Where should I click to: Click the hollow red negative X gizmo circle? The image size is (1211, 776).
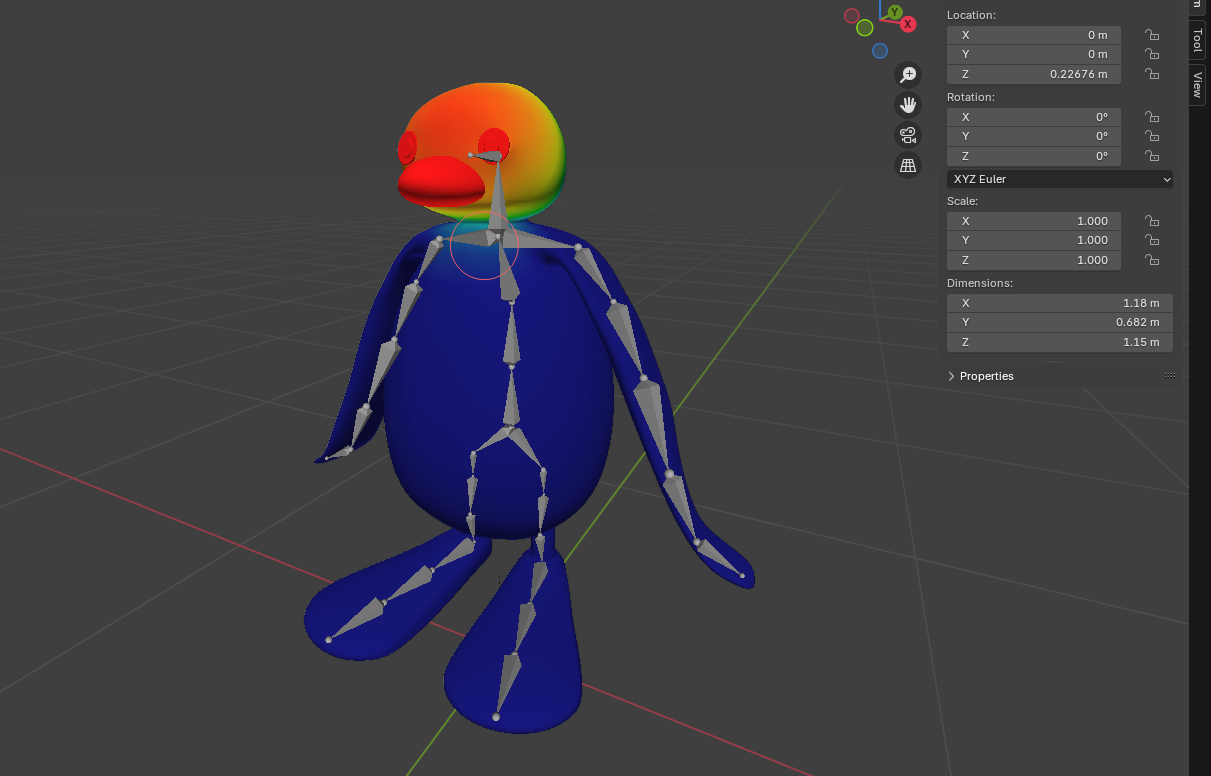tap(852, 16)
